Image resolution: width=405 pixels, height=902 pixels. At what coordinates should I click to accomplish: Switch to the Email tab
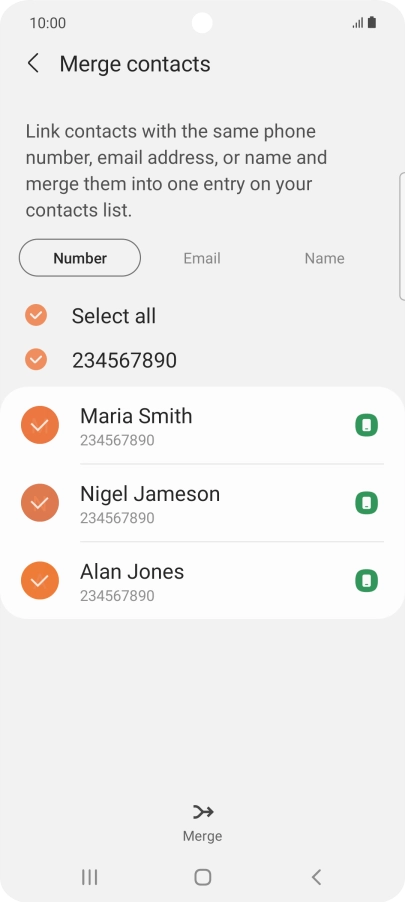click(202, 258)
